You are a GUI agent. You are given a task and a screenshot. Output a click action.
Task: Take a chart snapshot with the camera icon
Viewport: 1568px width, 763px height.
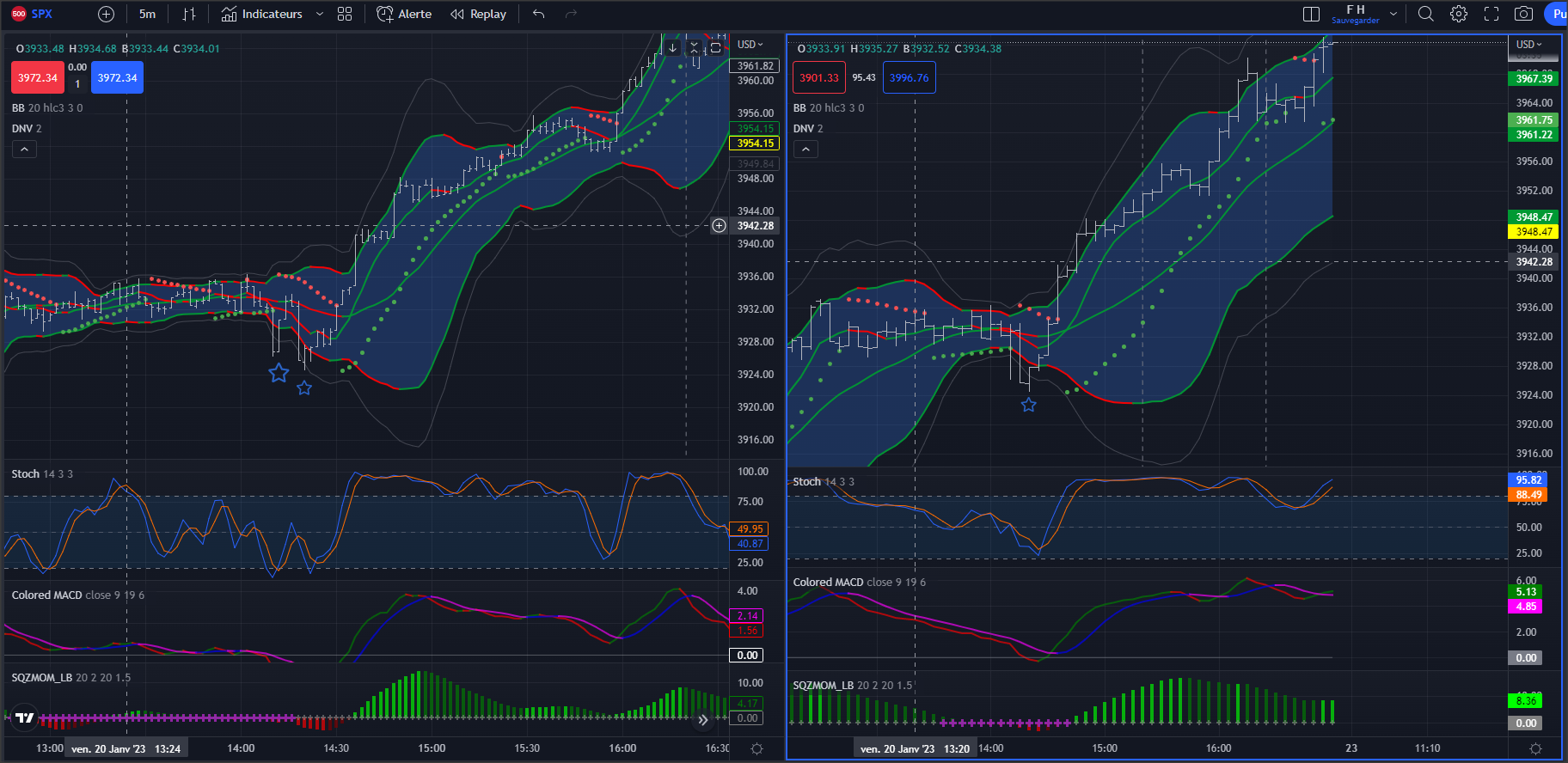1523,14
